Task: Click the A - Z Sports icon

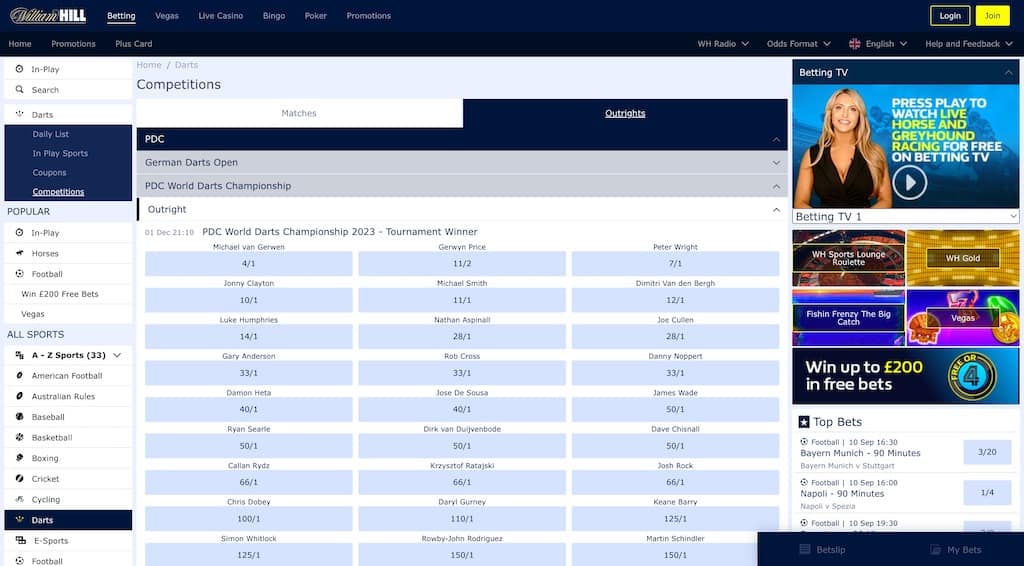Action: tap(20, 355)
